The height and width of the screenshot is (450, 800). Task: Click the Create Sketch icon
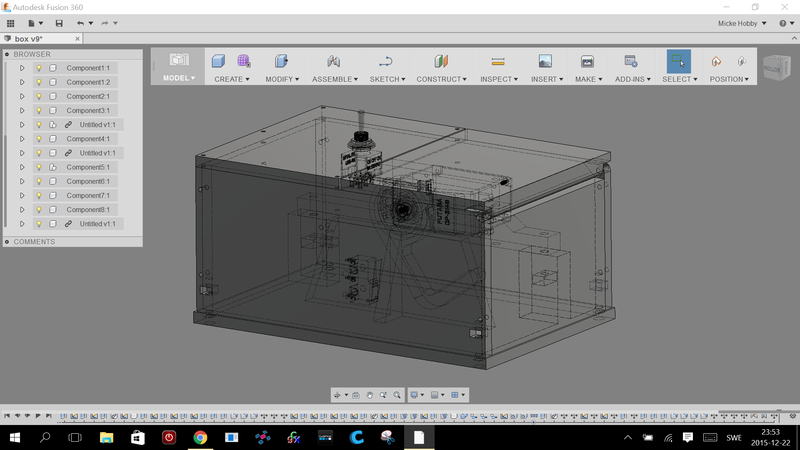tap(386, 61)
